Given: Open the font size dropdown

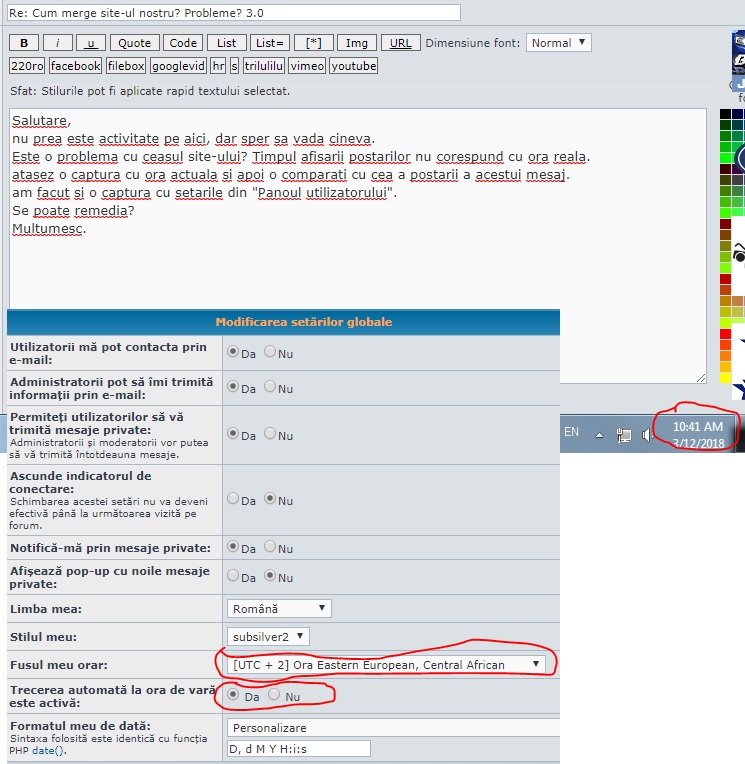Looking at the screenshot, I should click(x=558, y=43).
